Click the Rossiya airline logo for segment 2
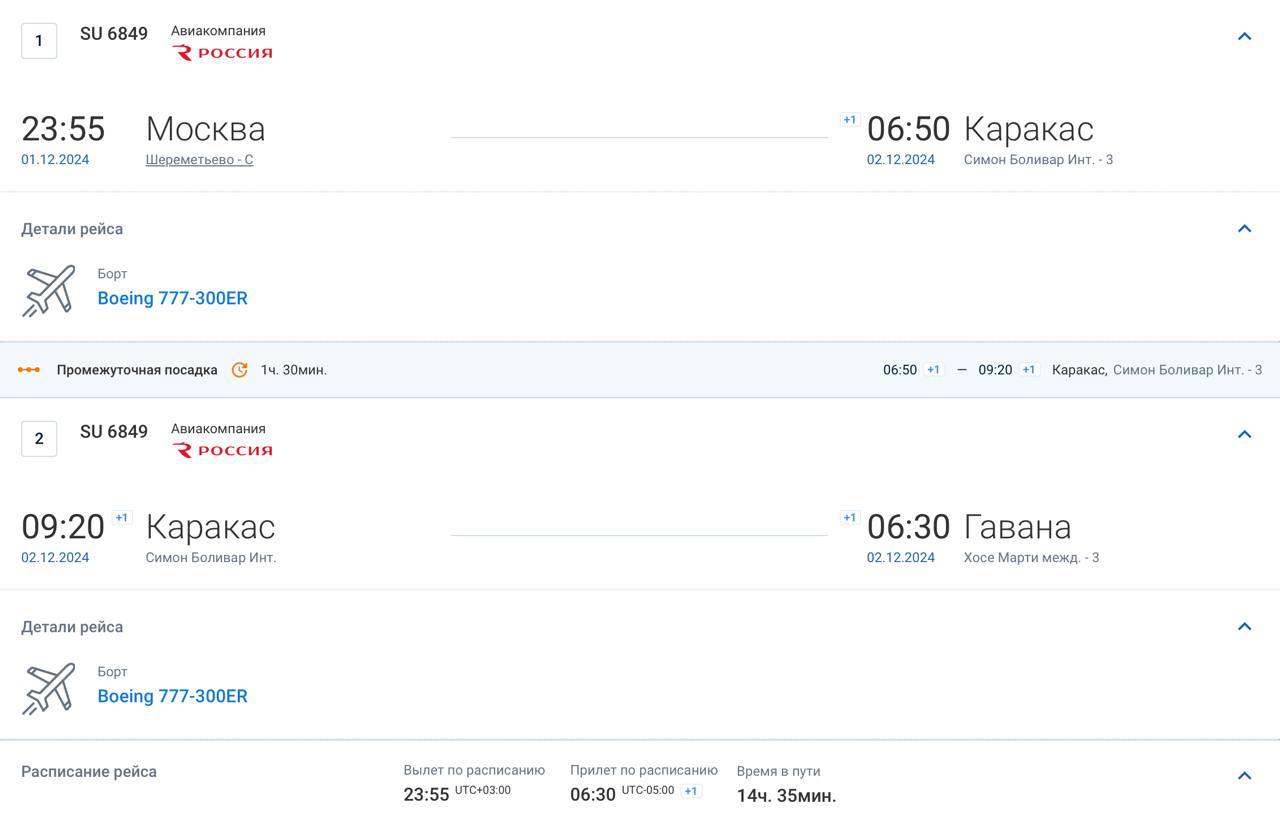 223,451
